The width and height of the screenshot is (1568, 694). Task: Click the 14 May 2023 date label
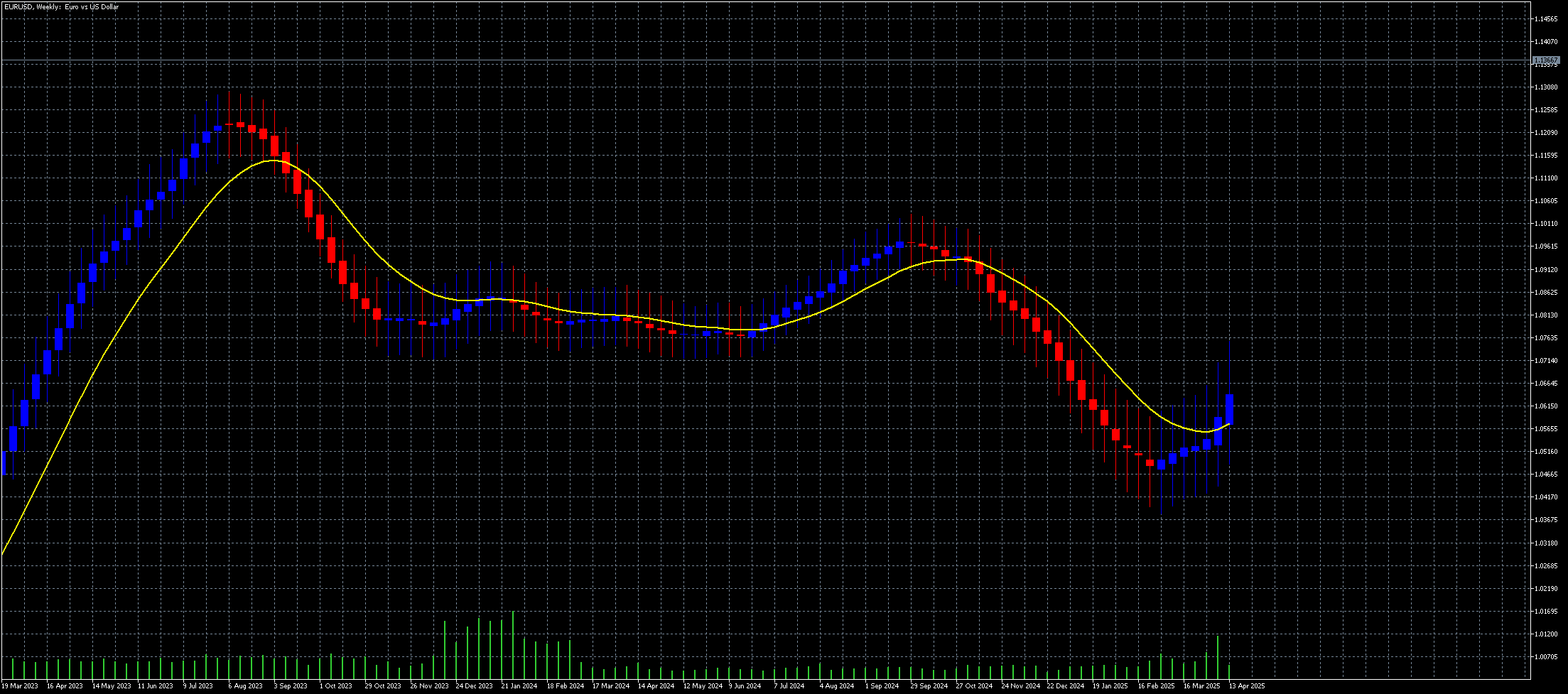tap(112, 687)
